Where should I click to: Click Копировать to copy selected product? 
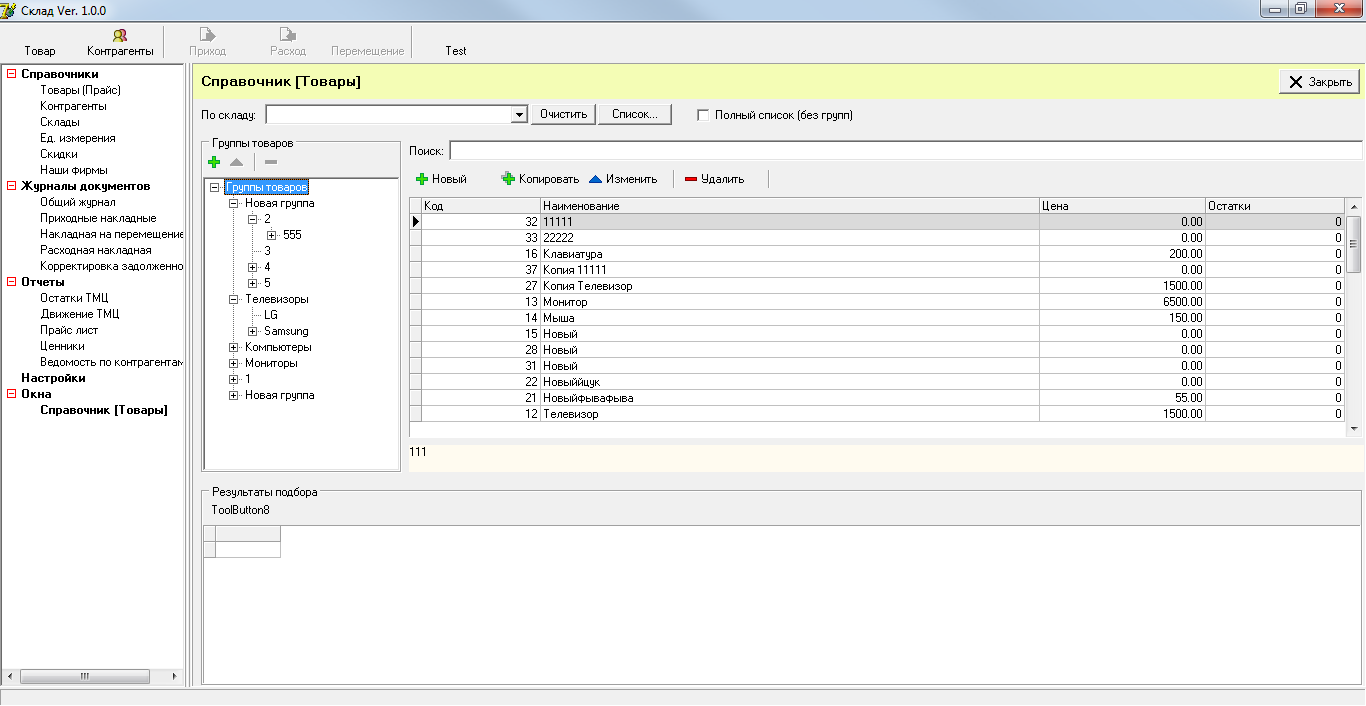coord(540,179)
